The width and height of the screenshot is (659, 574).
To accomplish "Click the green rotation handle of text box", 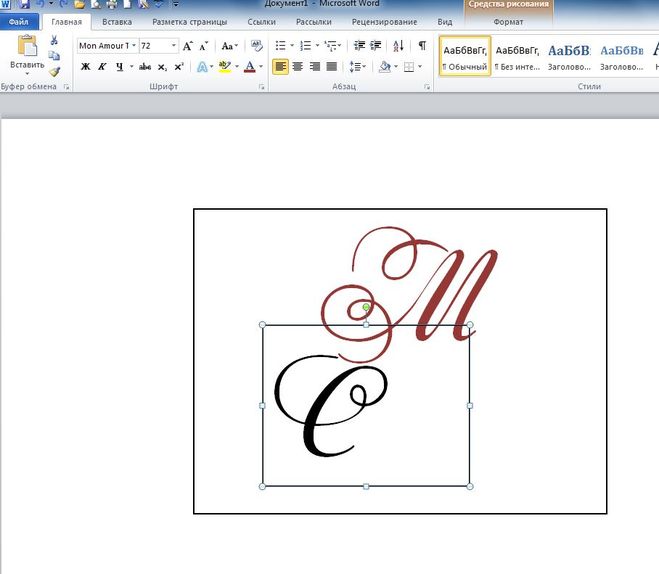I will (x=366, y=307).
